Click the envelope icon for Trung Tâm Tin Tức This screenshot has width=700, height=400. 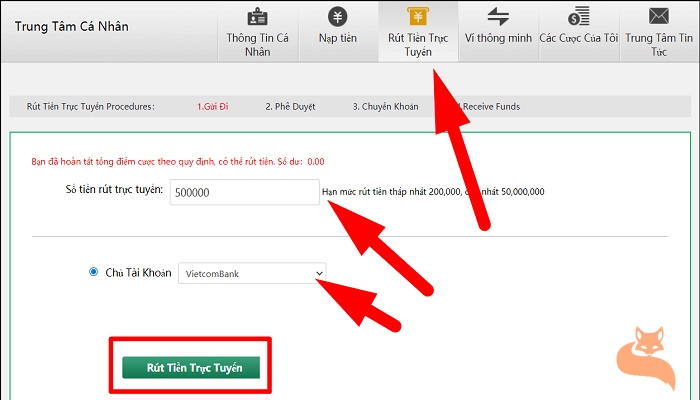tap(658, 17)
